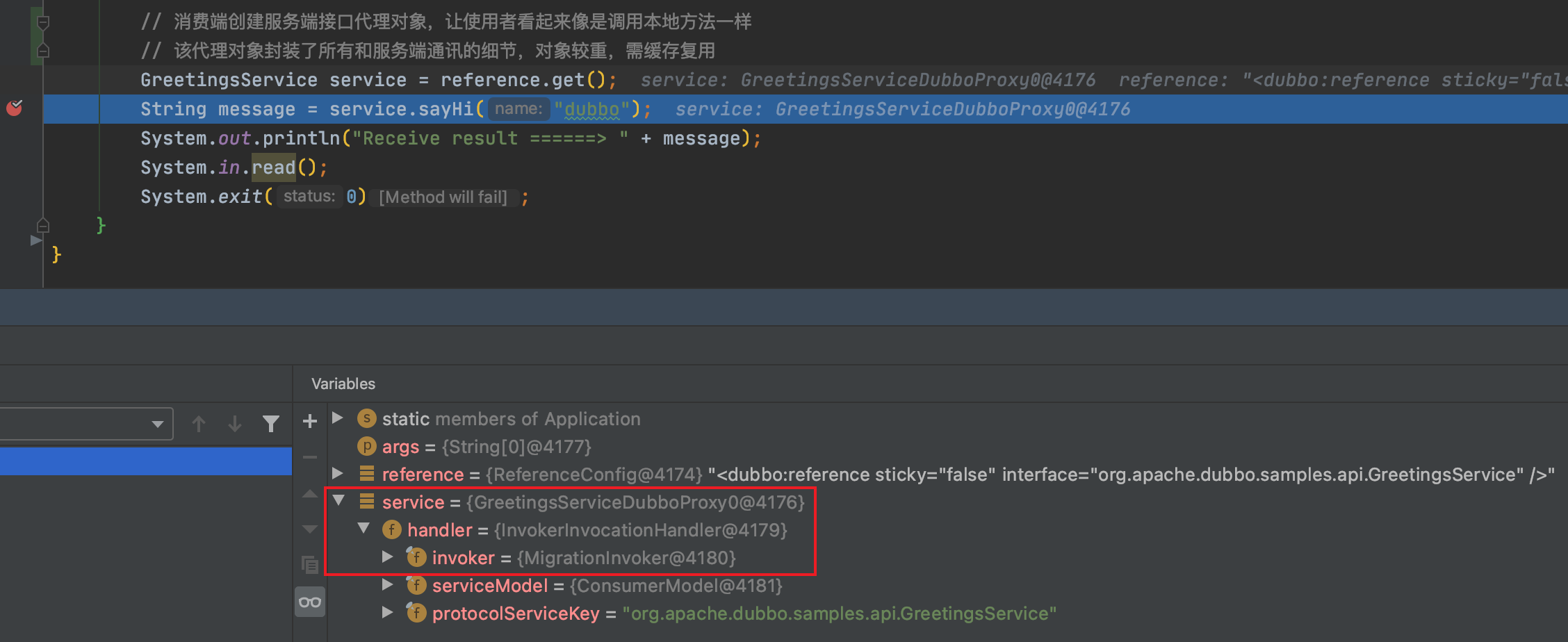The width and height of the screenshot is (1568, 642).
Task: Click the breakpoint icon beside the sayHi line
Action: click(15, 108)
